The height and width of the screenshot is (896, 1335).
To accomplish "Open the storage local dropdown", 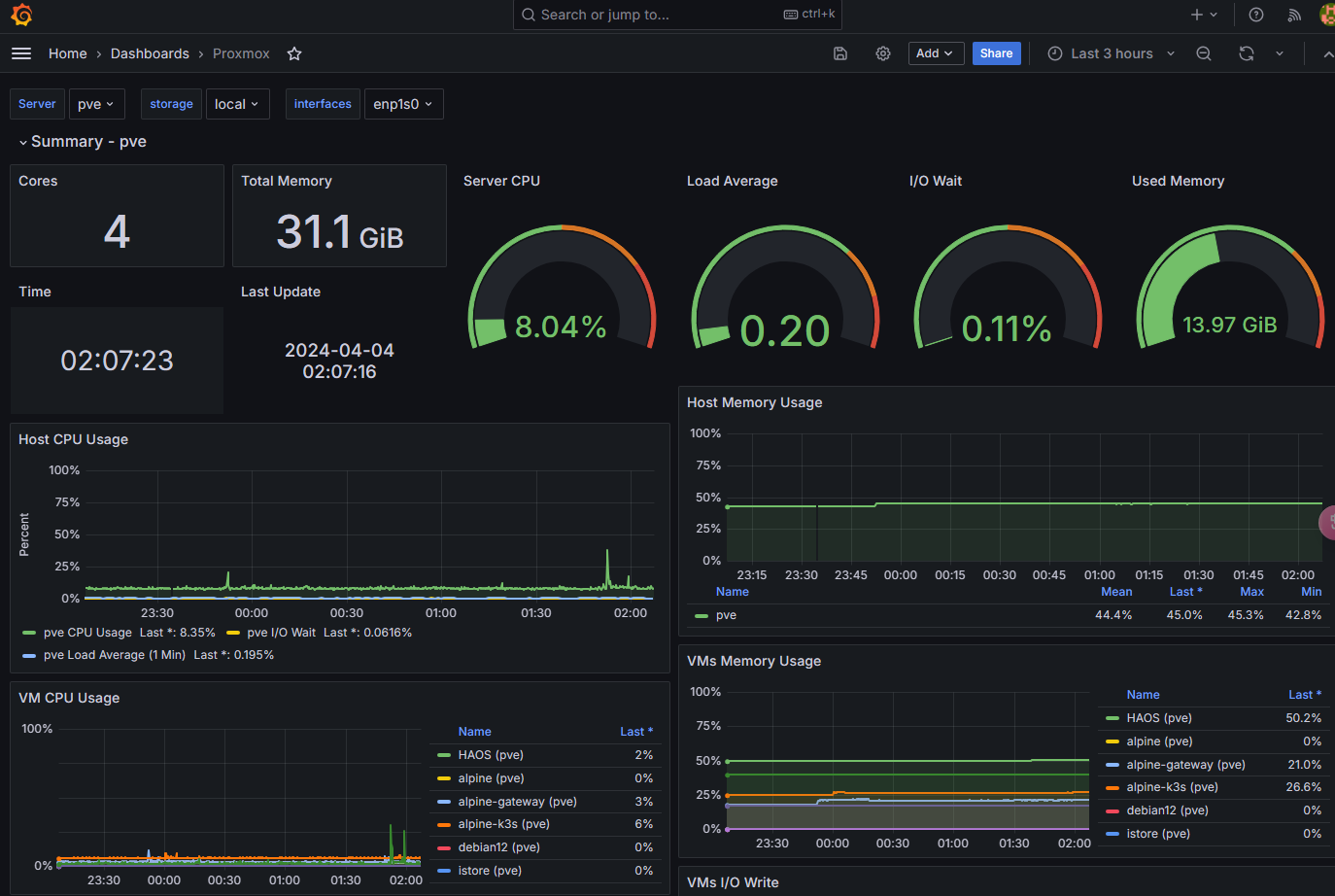I will click(237, 104).
